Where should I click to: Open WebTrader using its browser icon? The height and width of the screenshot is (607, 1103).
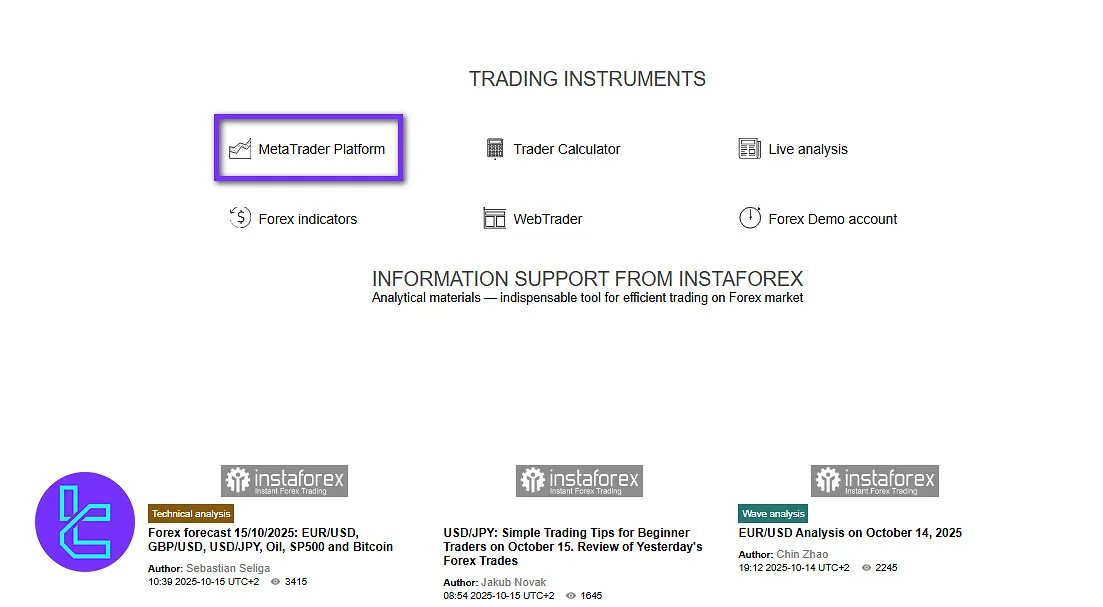coord(496,218)
